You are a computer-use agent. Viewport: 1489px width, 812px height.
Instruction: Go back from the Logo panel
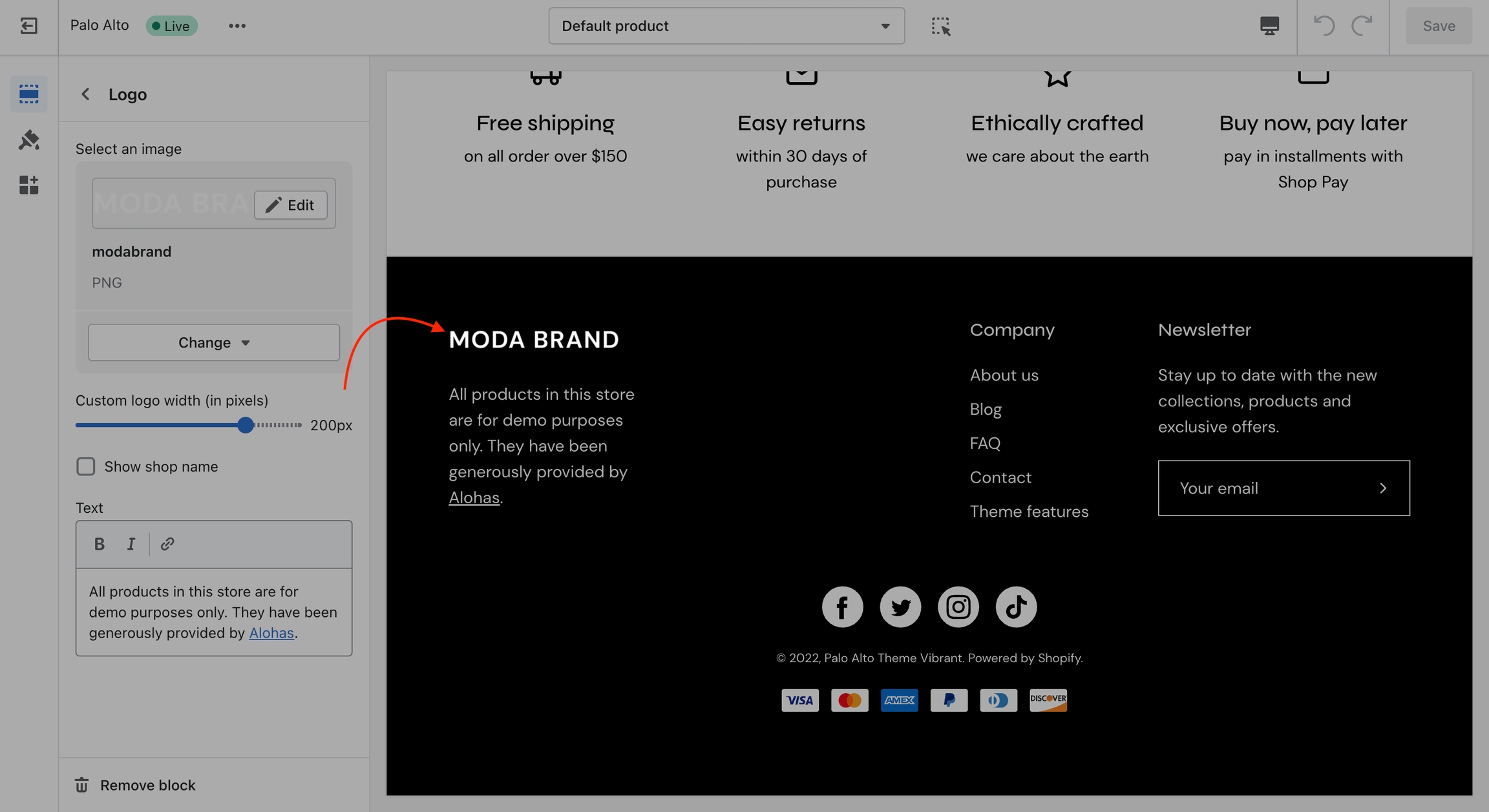(85, 94)
